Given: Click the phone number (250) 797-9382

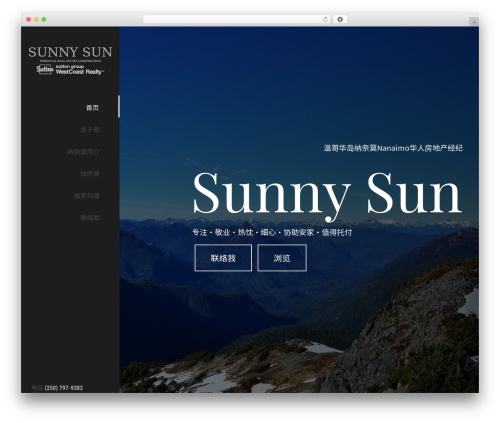Looking at the screenshot, I should [64, 388].
